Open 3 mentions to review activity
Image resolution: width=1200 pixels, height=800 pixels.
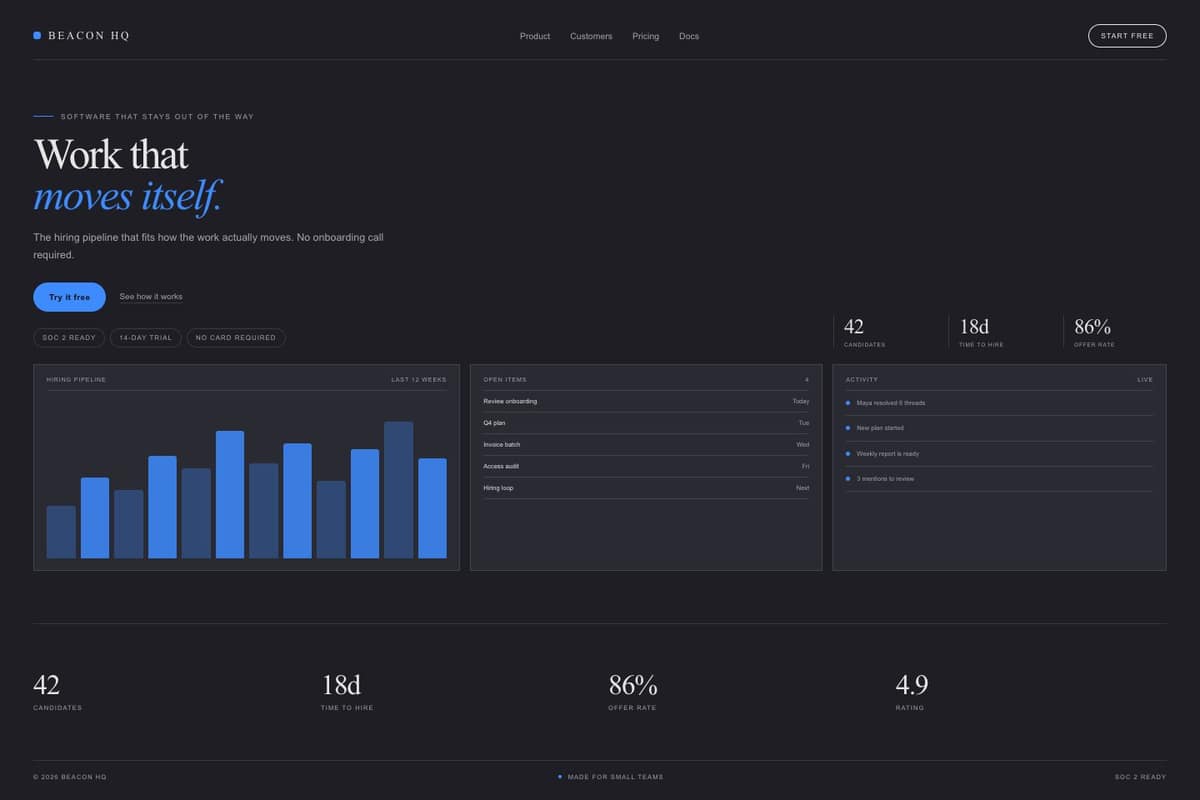pos(999,479)
